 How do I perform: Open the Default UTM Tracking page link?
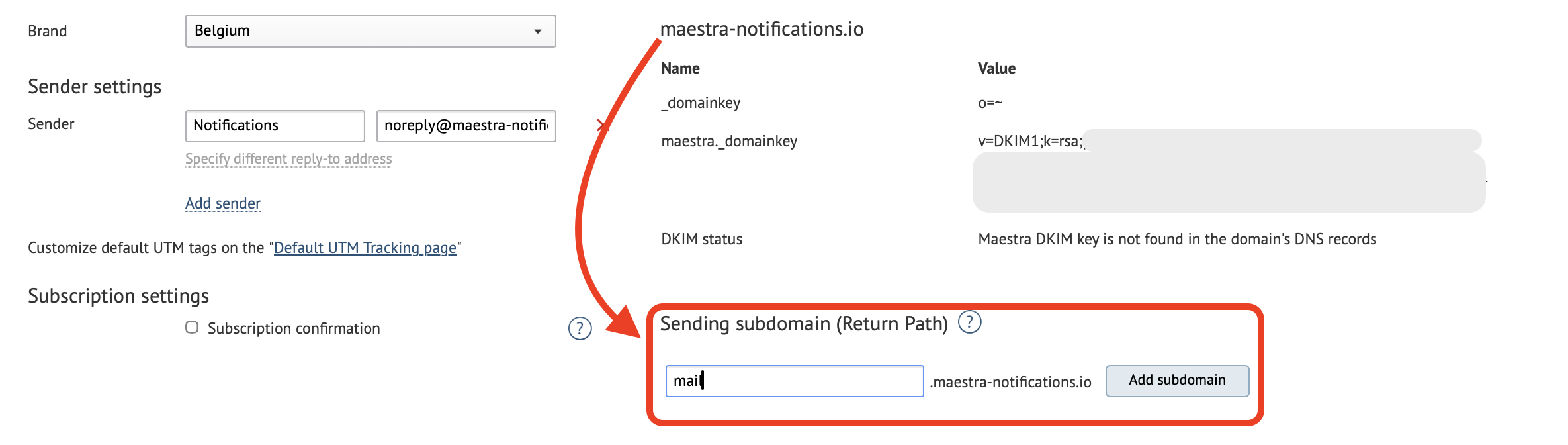[365, 248]
